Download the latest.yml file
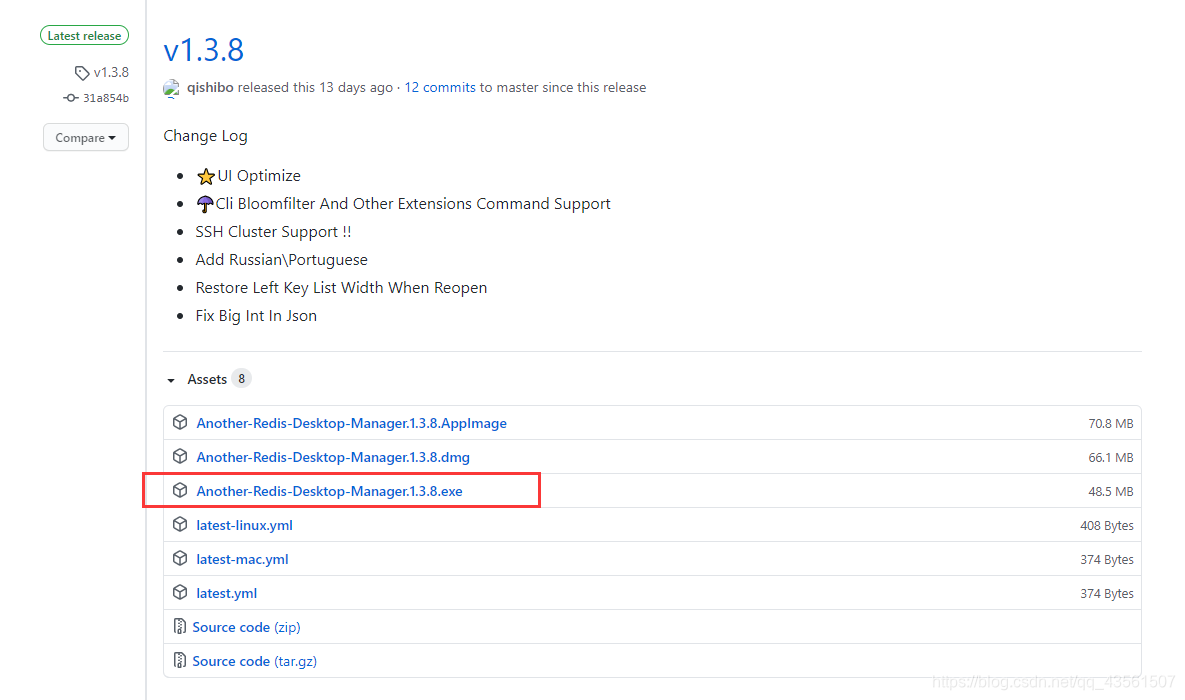Viewport: 1185px width, 700px height. pos(227,593)
